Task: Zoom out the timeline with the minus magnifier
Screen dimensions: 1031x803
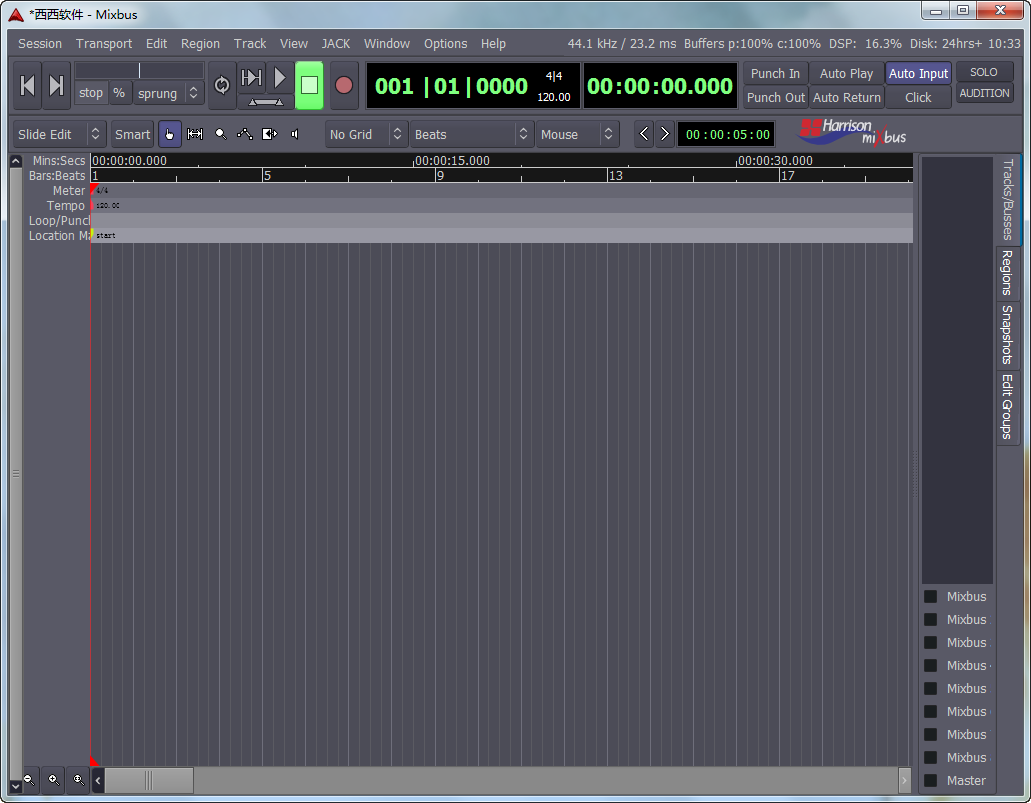Action: (x=30, y=780)
